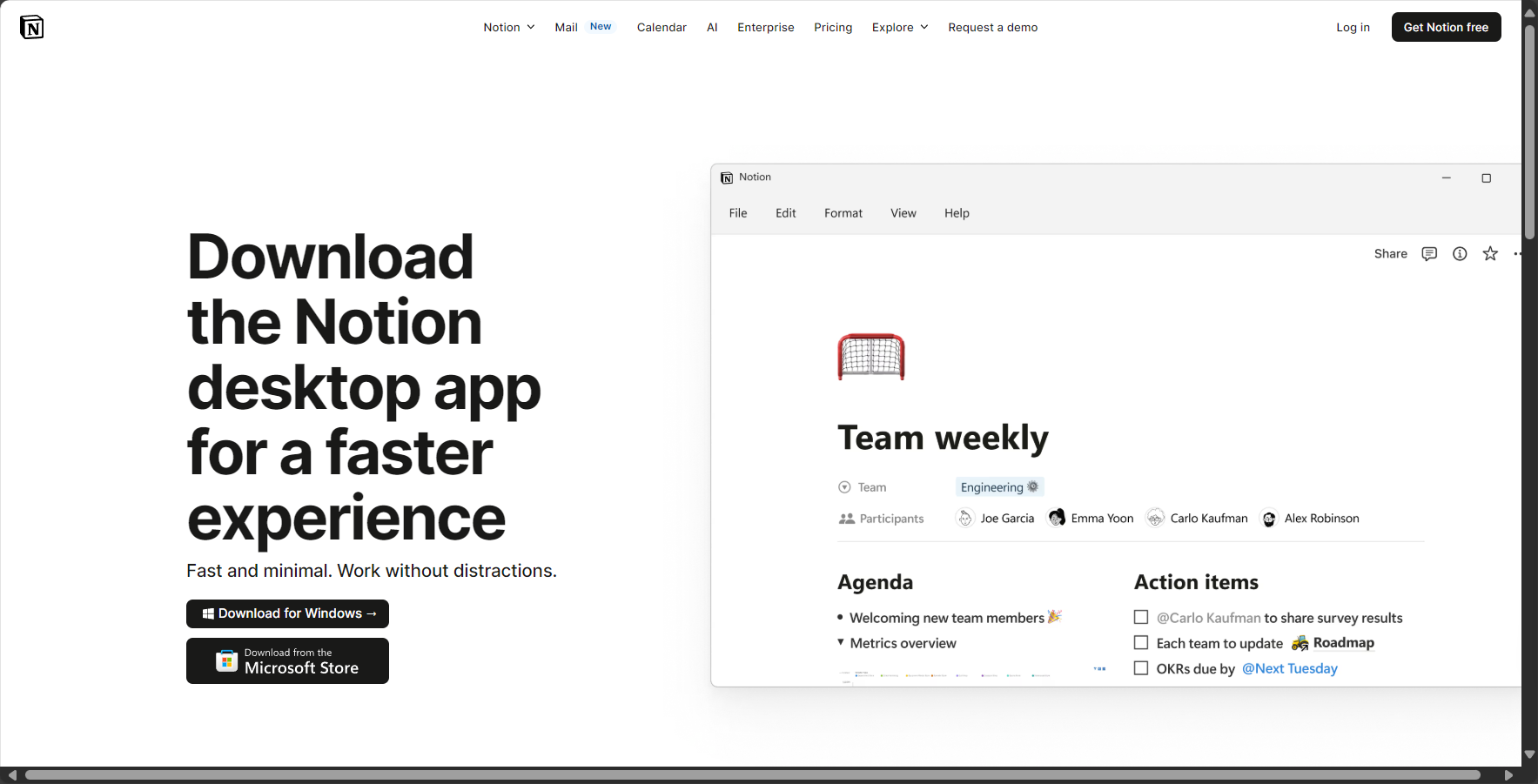The image size is (1538, 784).
Task: Click the three-dots icon near the metrics table
Action: click(1100, 668)
